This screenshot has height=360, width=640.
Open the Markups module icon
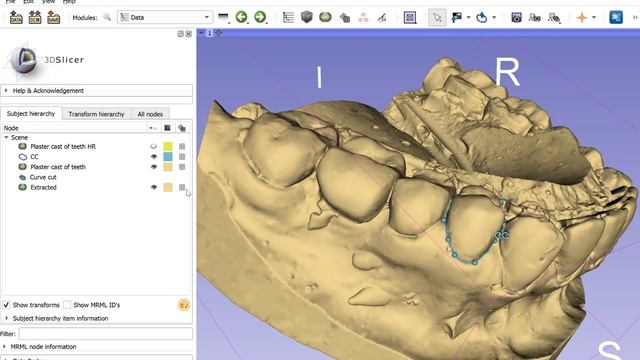click(x=363, y=18)
